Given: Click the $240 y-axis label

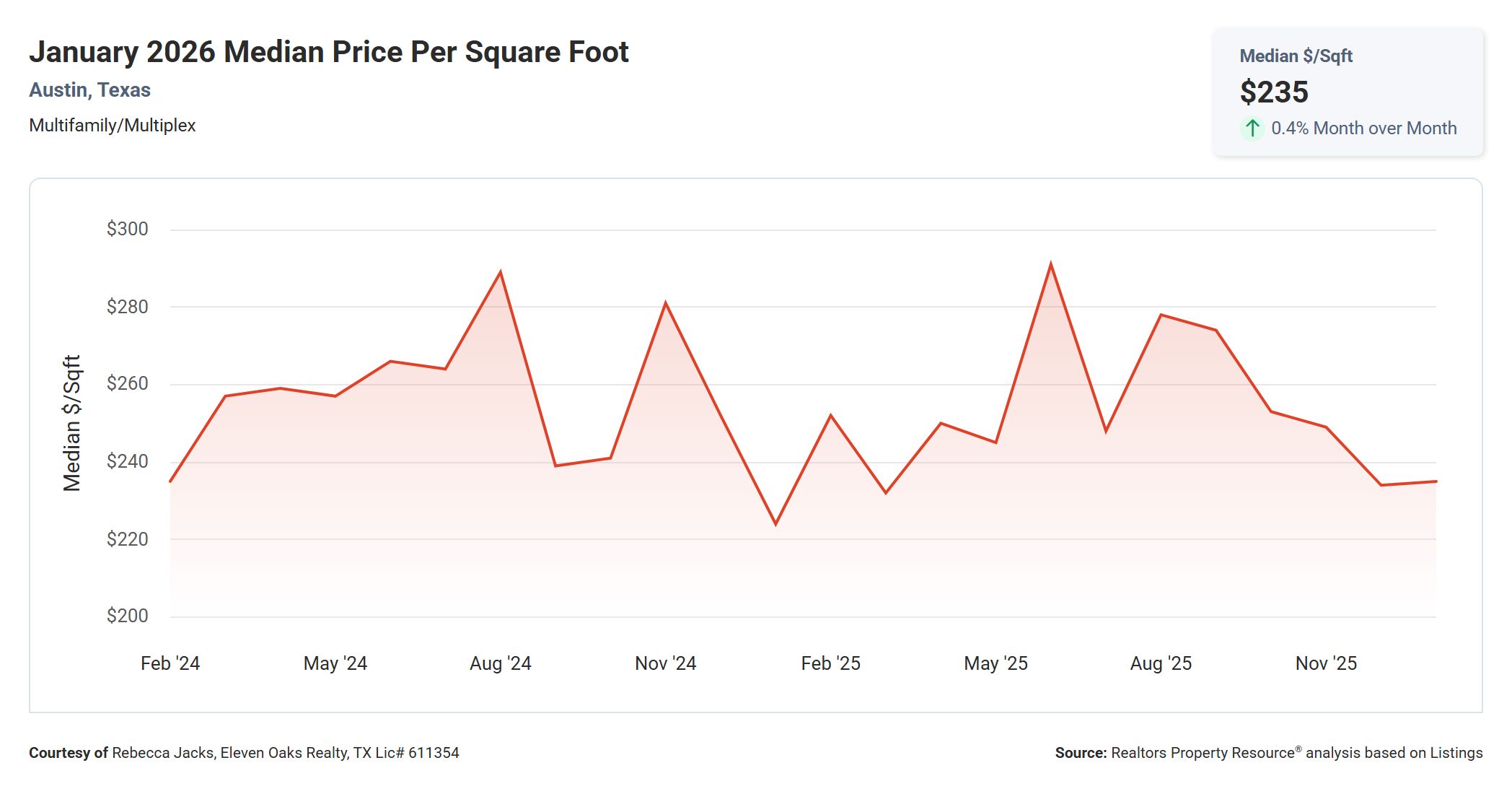Looking at the screenshot, I should [x=127, y=461].
